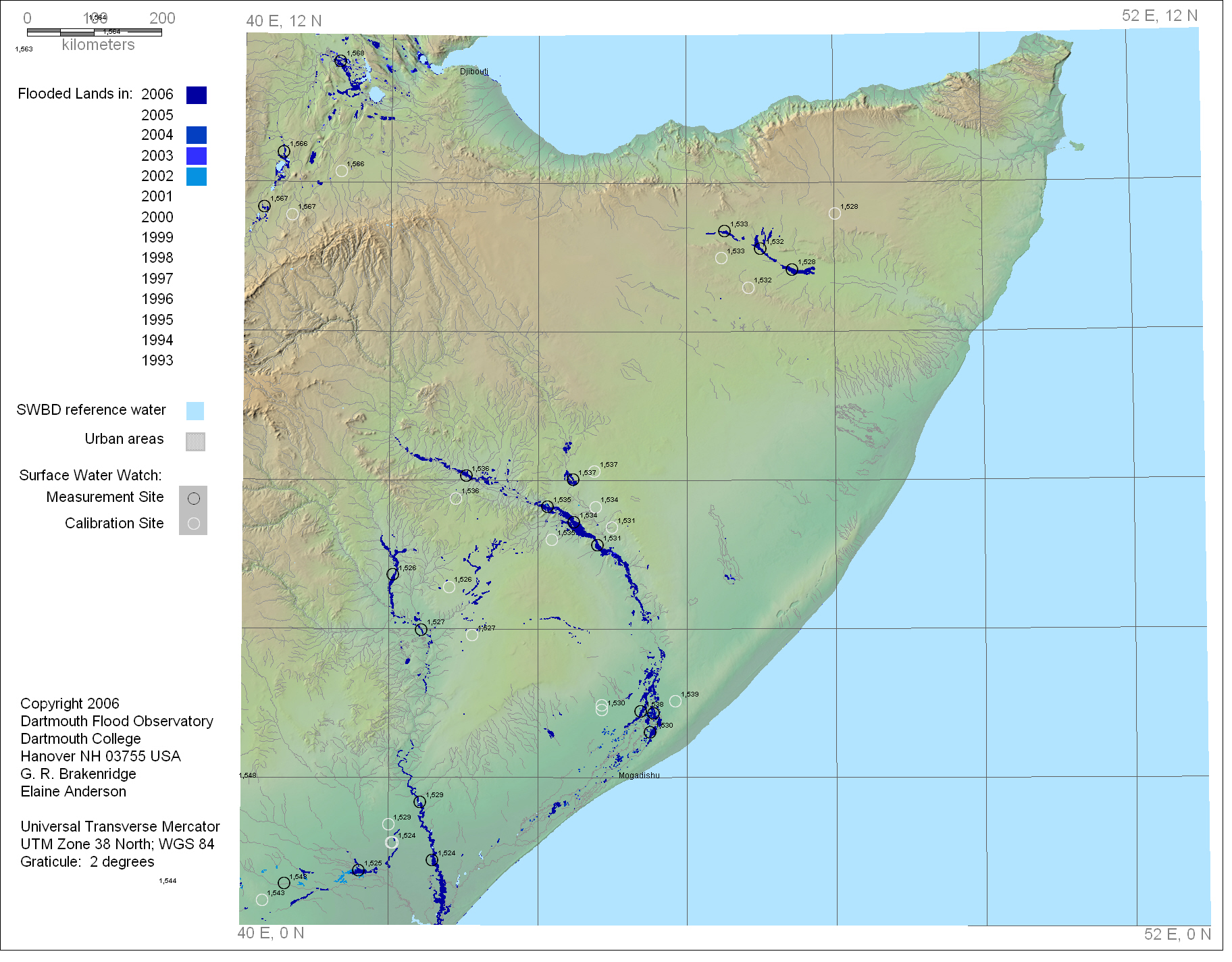This screenshot has width=1232, height=962.
Task: Pick the 2003 flooded lands swatch
Action: tap(197, 156)
